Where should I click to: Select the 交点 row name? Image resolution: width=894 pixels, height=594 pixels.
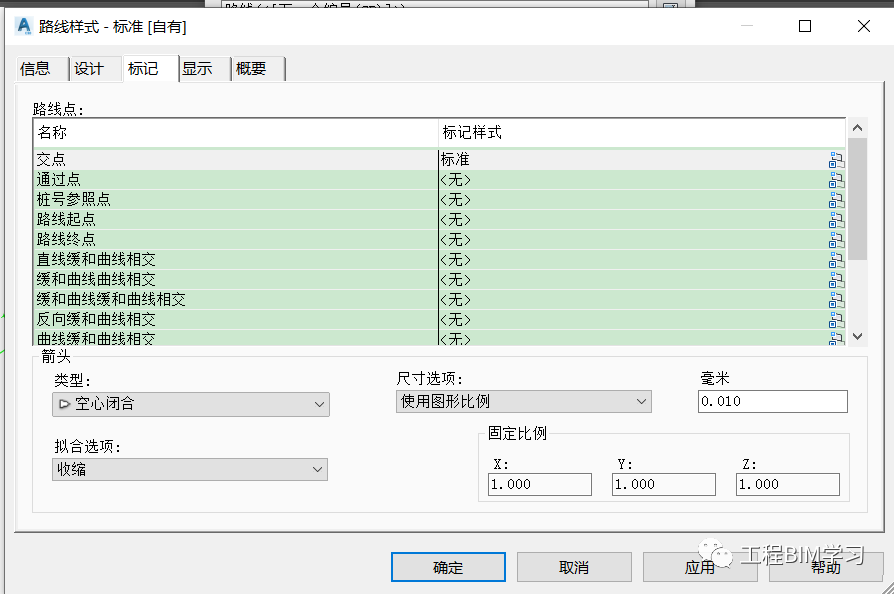(51, 160)
